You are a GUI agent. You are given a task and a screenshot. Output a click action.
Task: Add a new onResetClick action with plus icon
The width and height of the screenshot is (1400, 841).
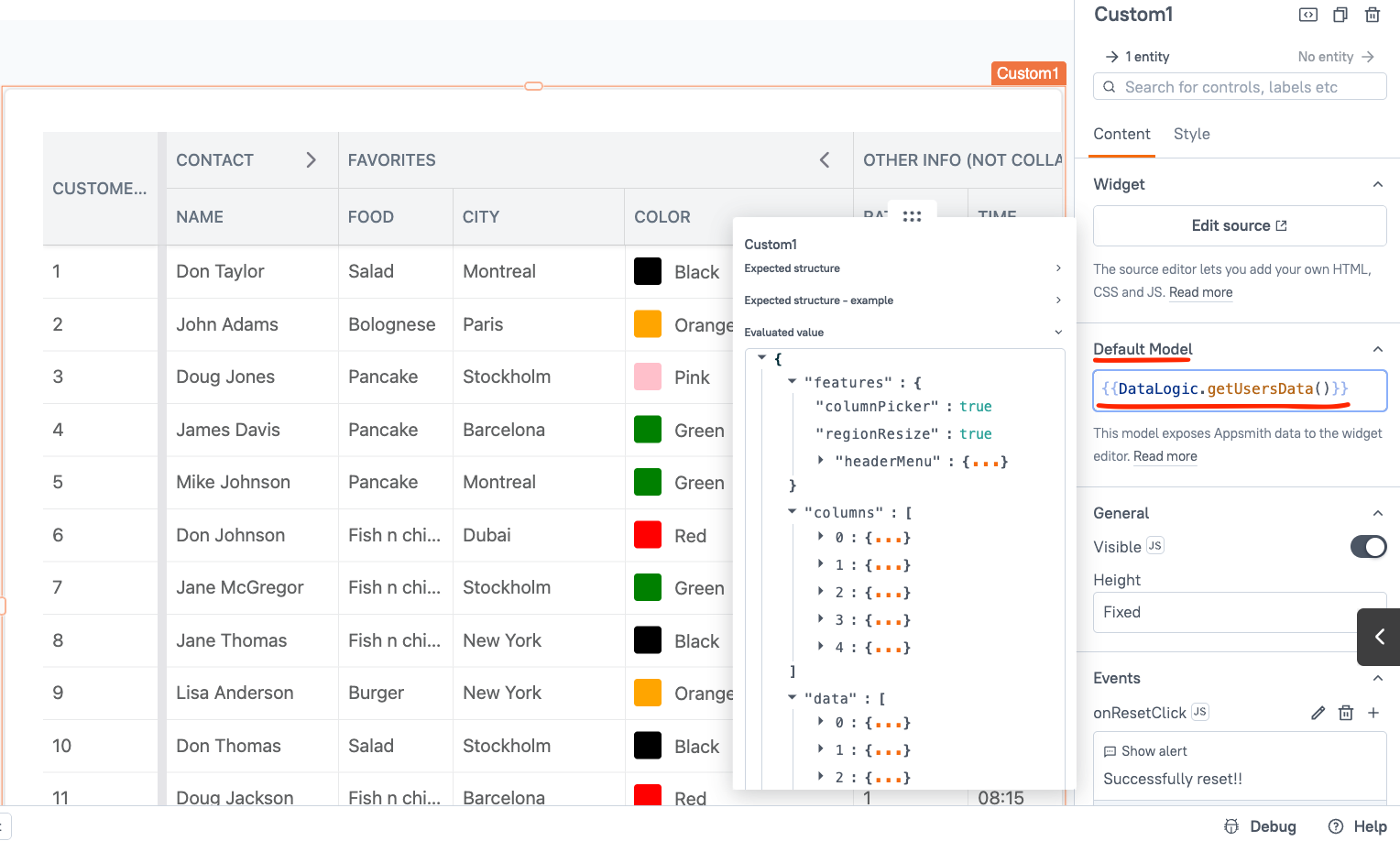1373,712
